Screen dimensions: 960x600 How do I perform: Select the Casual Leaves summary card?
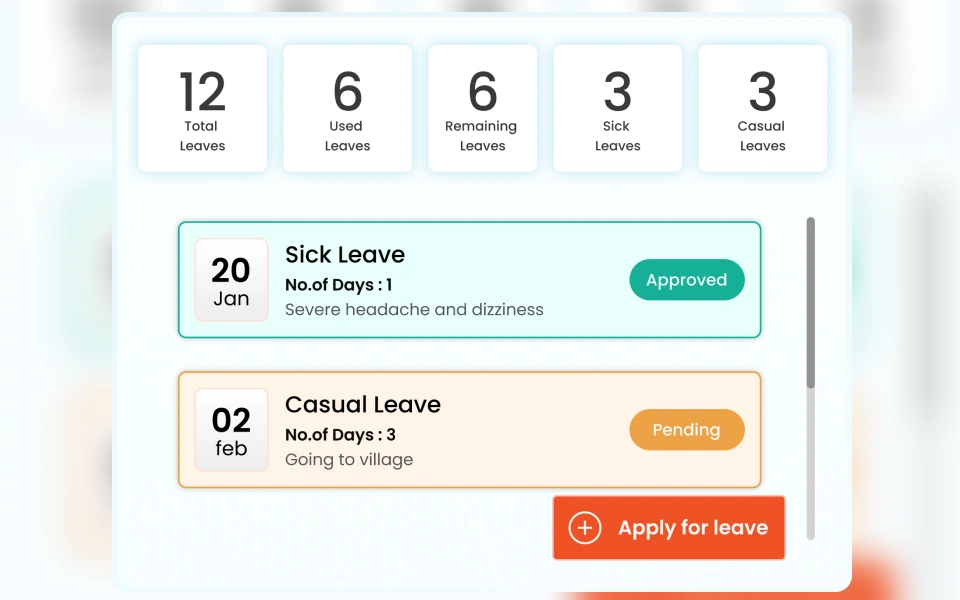pyautogui.click(x=762, y=108)
